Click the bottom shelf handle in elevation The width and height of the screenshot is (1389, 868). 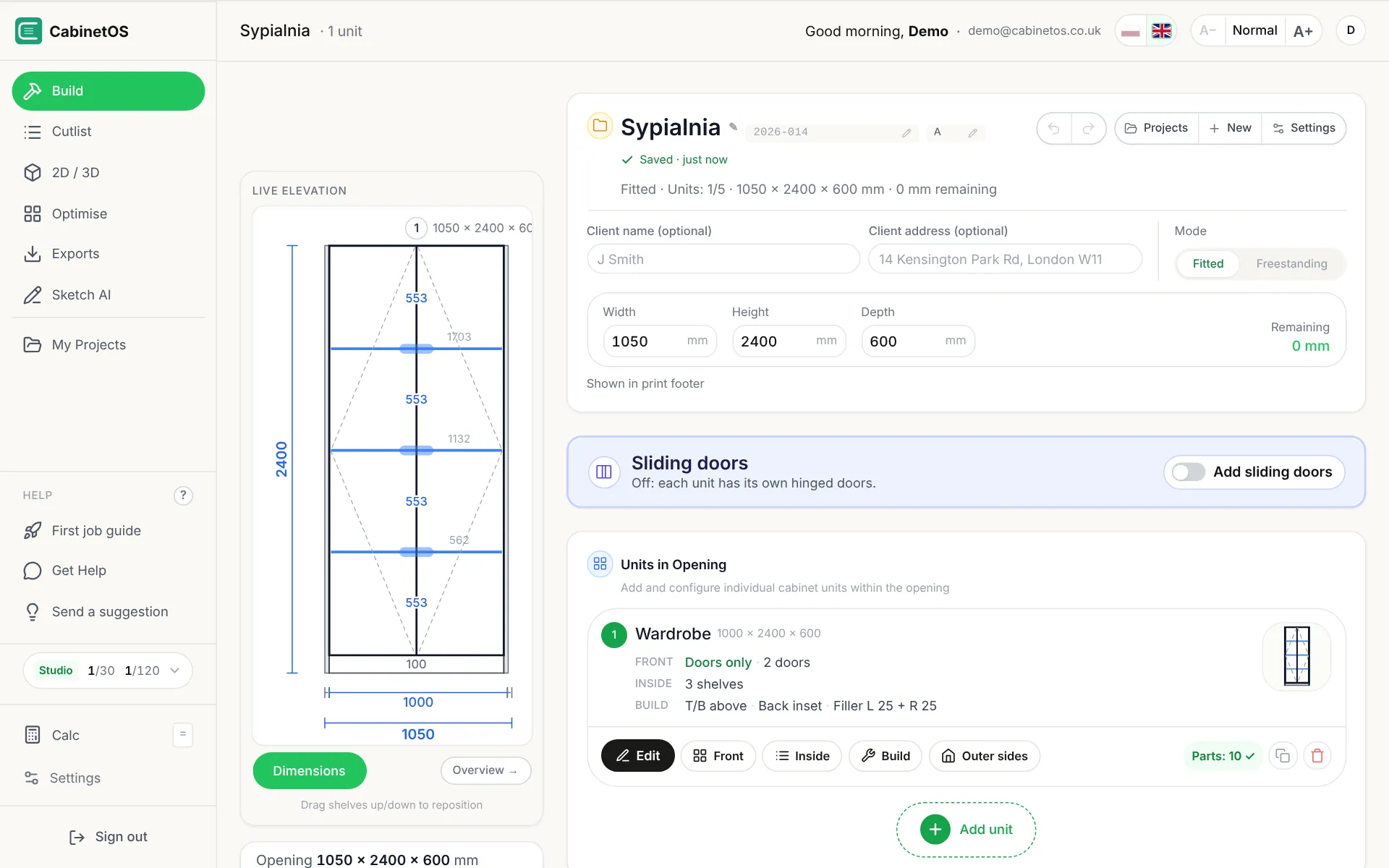click(417, 552)
